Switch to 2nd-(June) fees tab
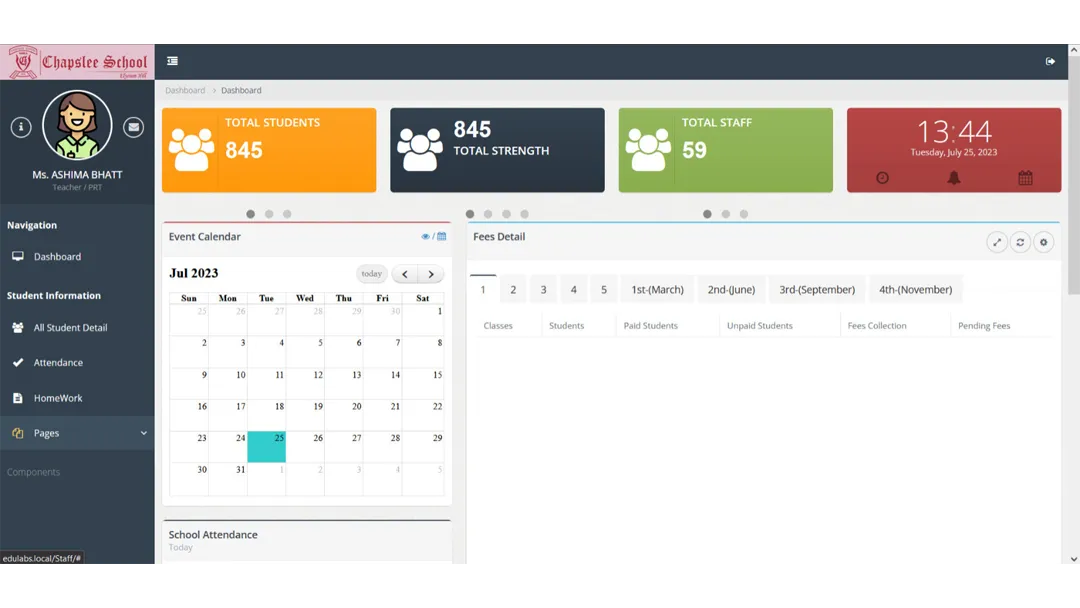 [731, 290]
